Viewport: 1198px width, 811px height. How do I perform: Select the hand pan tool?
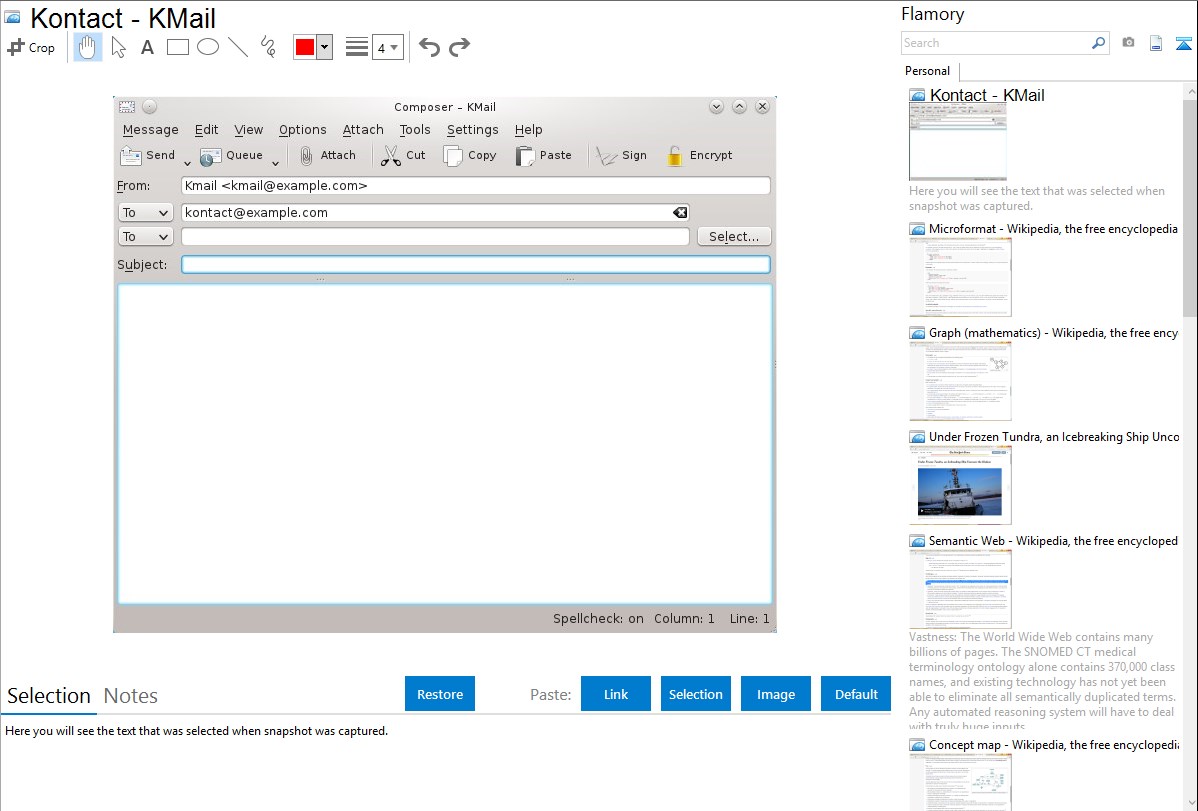pyautogui.click(x=88, y=47)
